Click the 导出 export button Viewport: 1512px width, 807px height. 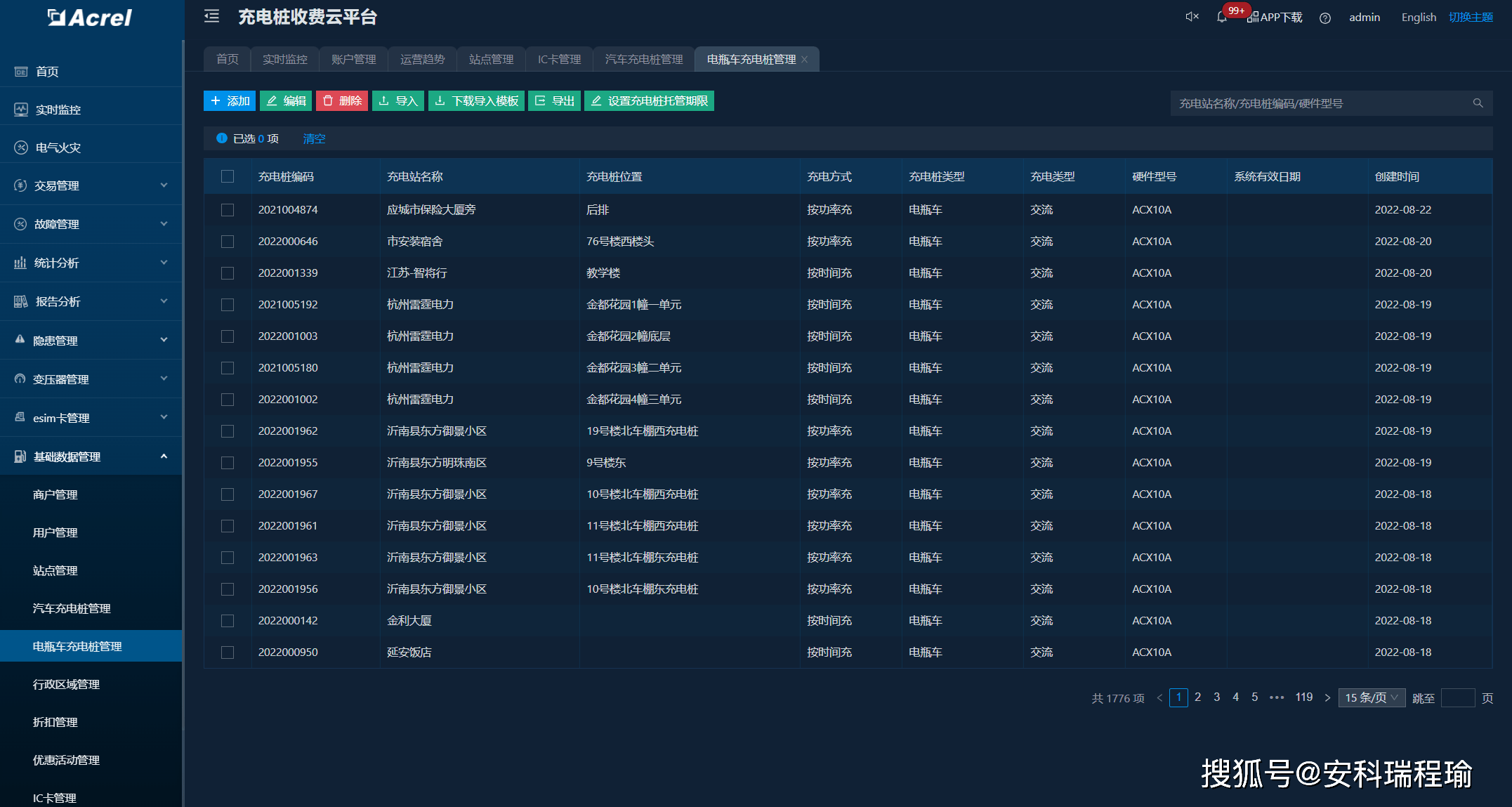coord(554,101)
